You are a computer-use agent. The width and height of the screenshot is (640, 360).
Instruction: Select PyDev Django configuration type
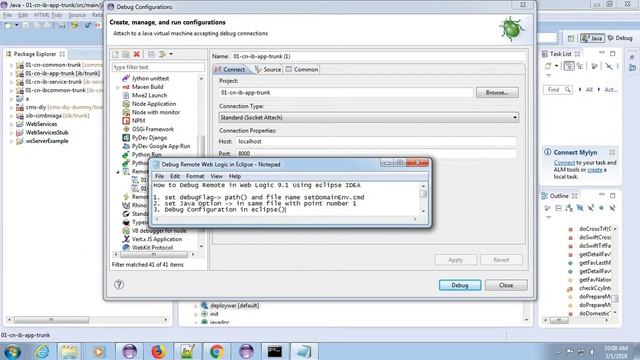pyautogui.click(x=149, y=138)
